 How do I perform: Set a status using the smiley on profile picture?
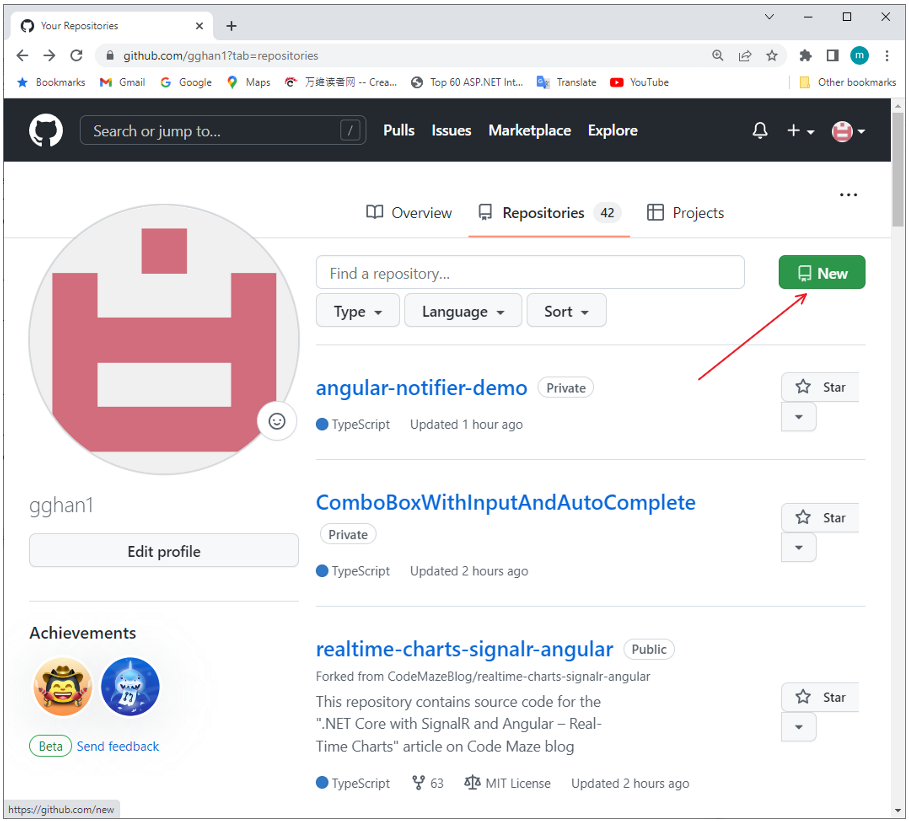tap(277, 421)
